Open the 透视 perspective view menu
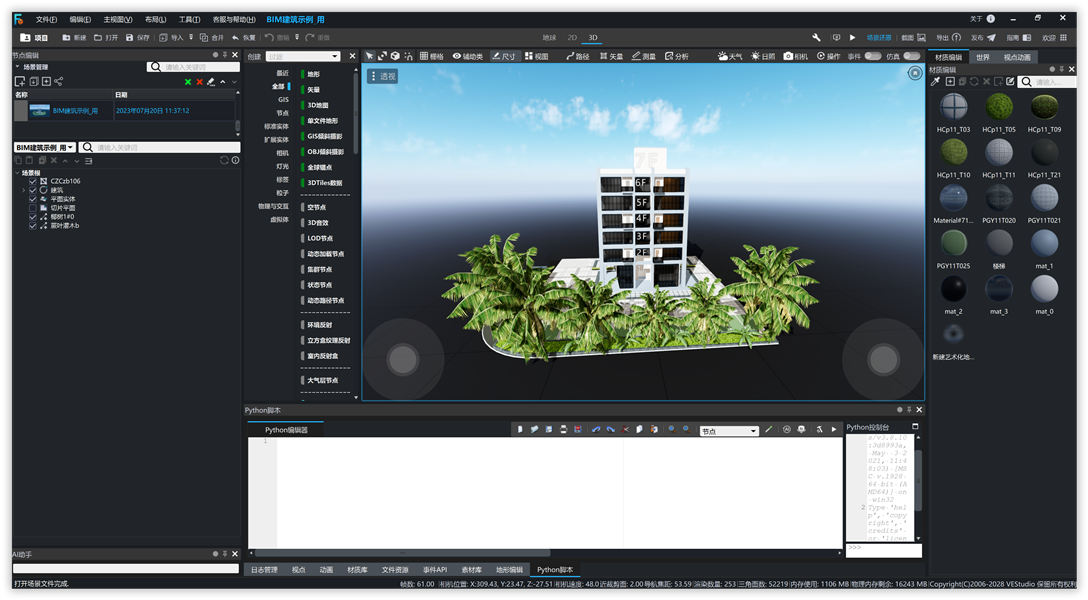The image size is (1088, 600). [x=382, y=76]
